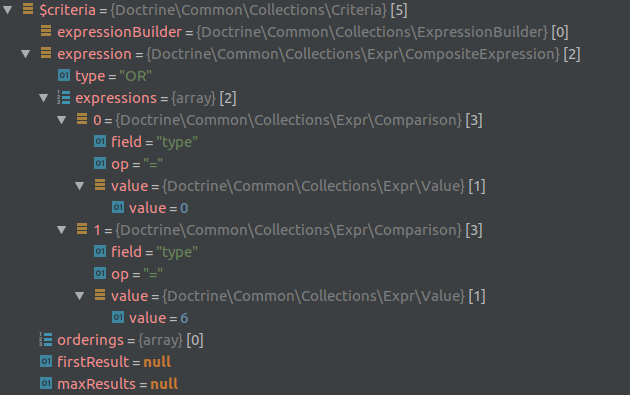Collapse value object under element 0
This screenshot has width=630, height=395.
point(80,186)
